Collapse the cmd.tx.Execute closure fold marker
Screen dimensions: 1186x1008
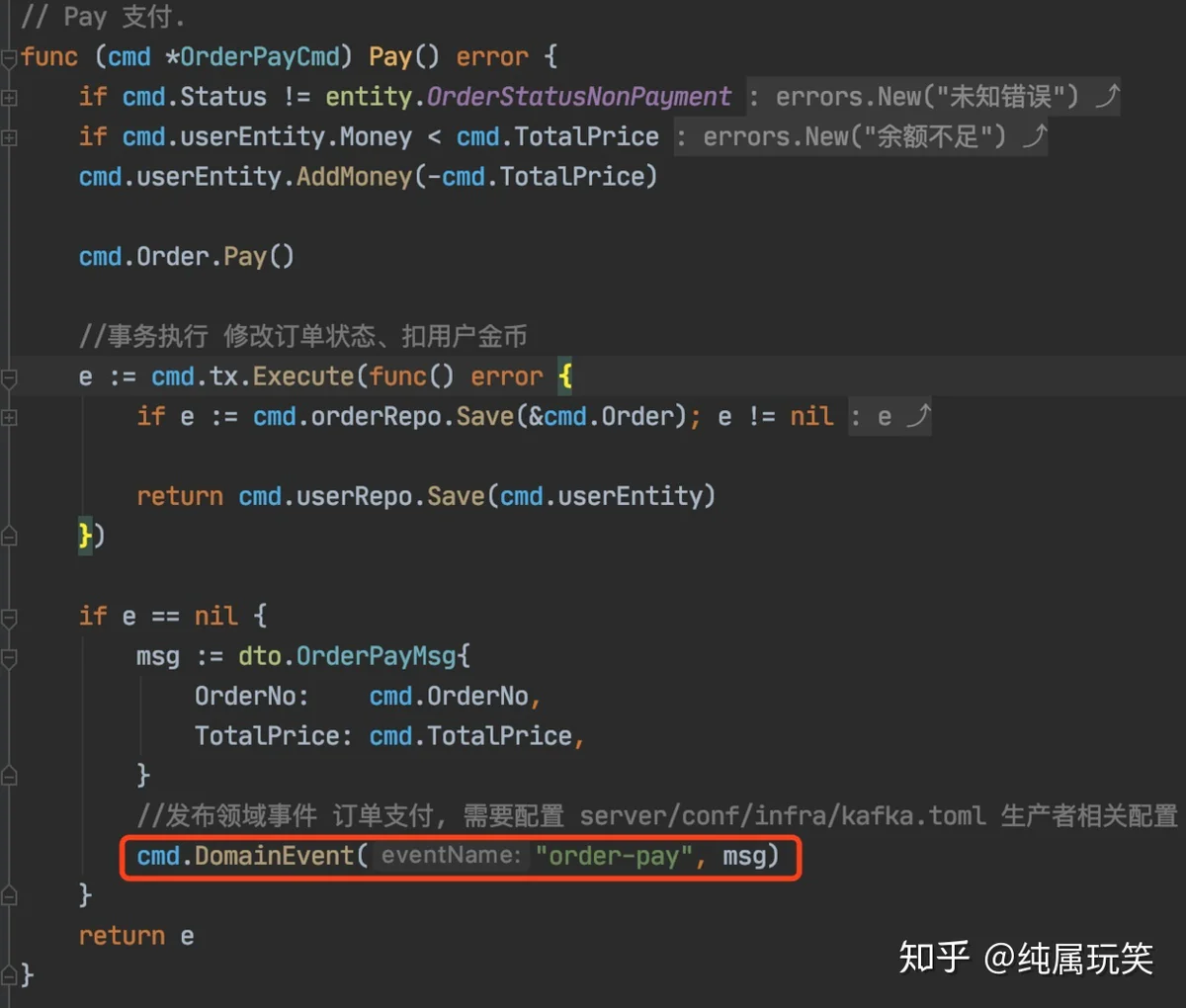(9, 378)
